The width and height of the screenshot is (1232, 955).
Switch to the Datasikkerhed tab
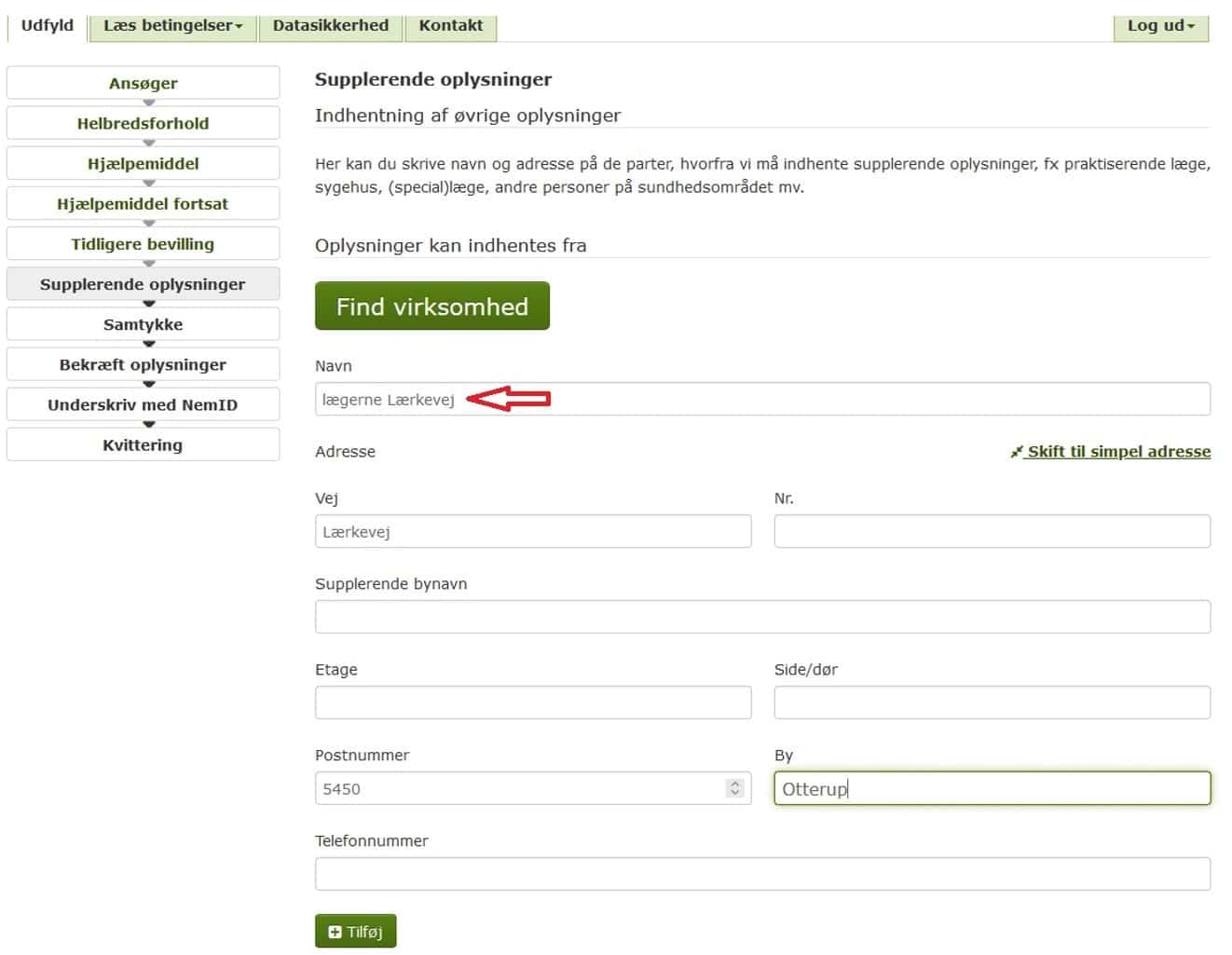point(331,25)
